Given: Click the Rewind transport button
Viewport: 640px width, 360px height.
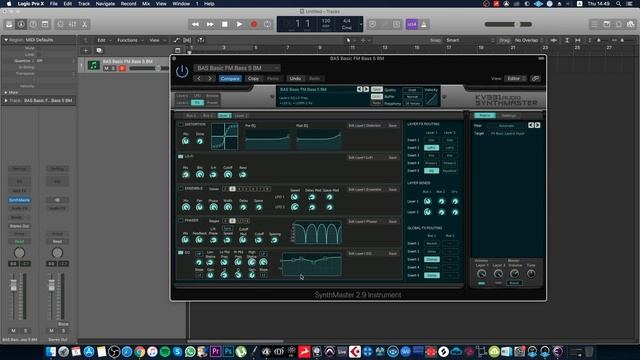Looking at the screenshot, I should (x=196, y=24).
